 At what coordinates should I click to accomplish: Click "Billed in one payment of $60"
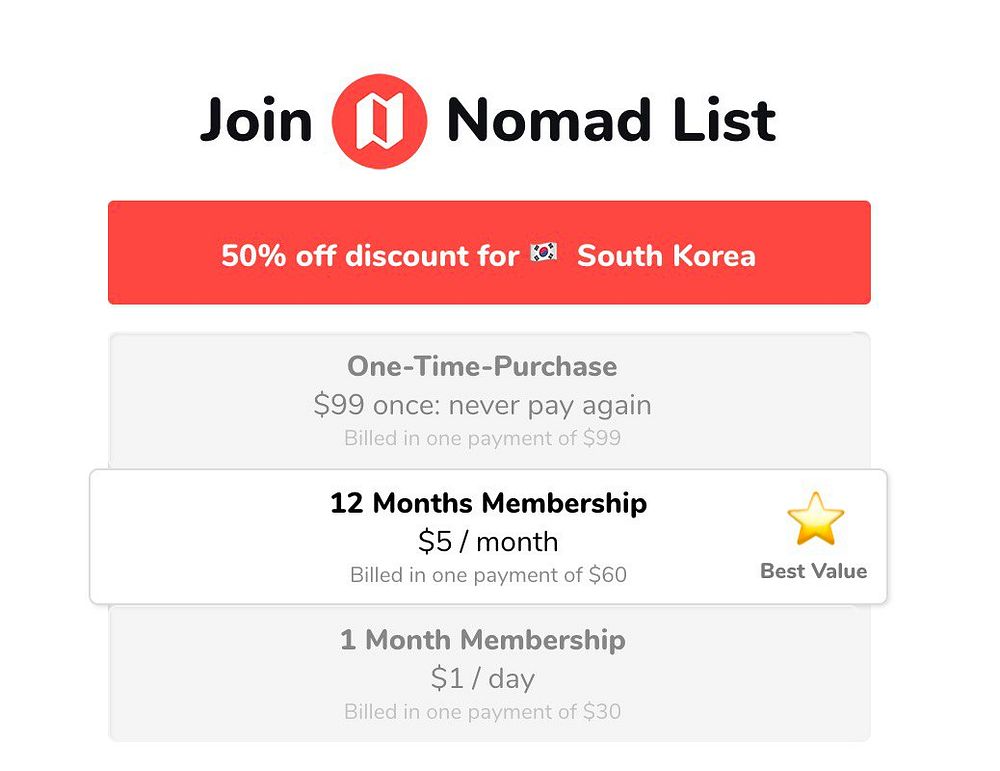[488, 575]
